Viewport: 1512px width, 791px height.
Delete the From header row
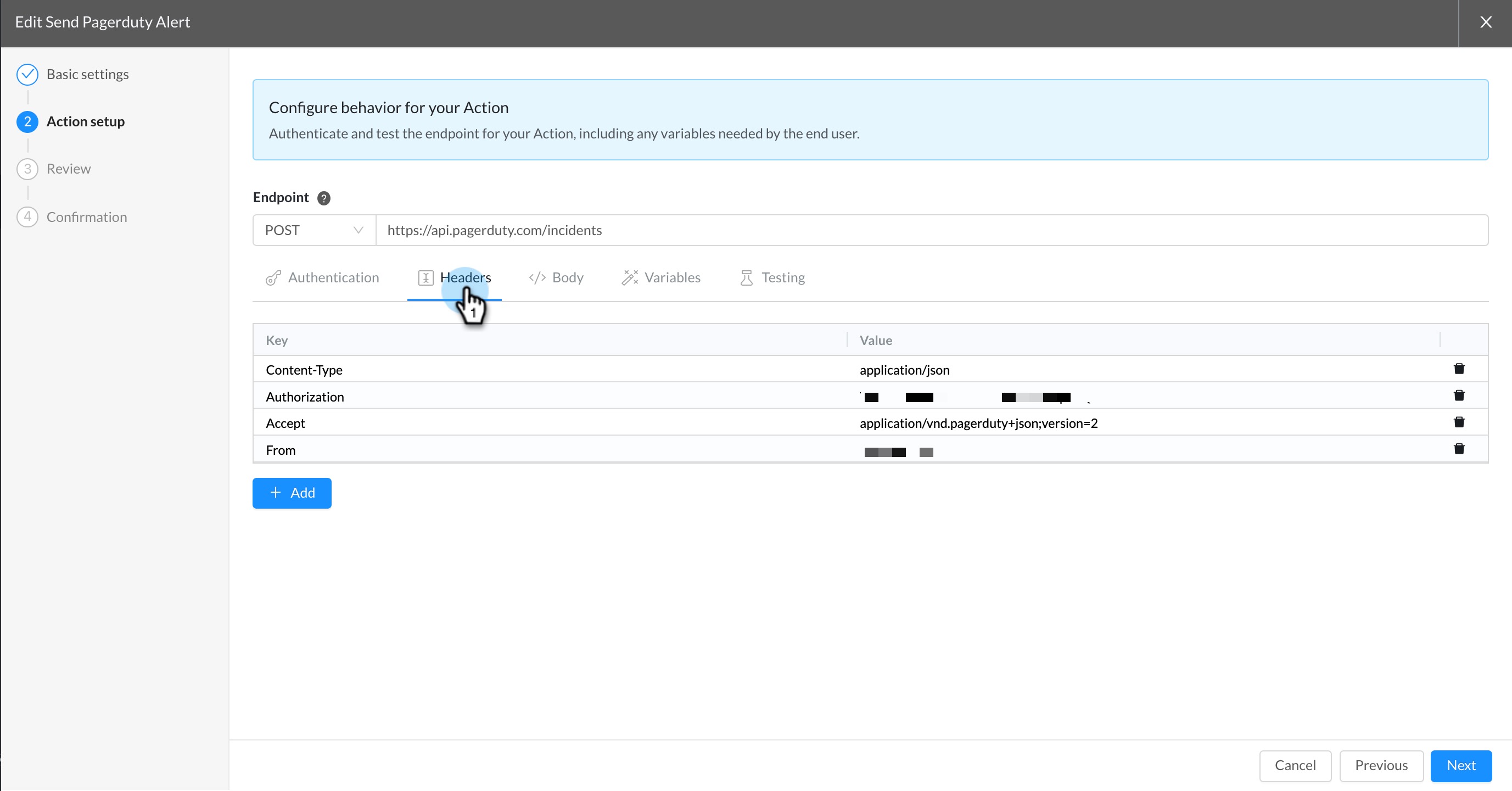point(1459,449)
